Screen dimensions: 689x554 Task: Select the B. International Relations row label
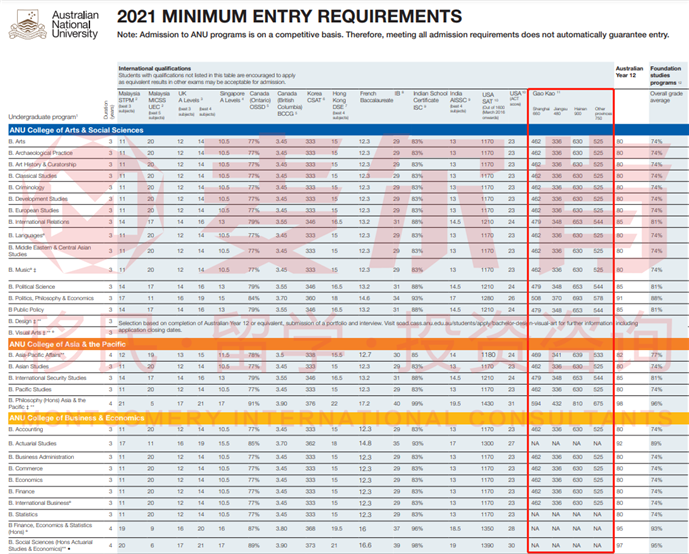click(39, 222)
